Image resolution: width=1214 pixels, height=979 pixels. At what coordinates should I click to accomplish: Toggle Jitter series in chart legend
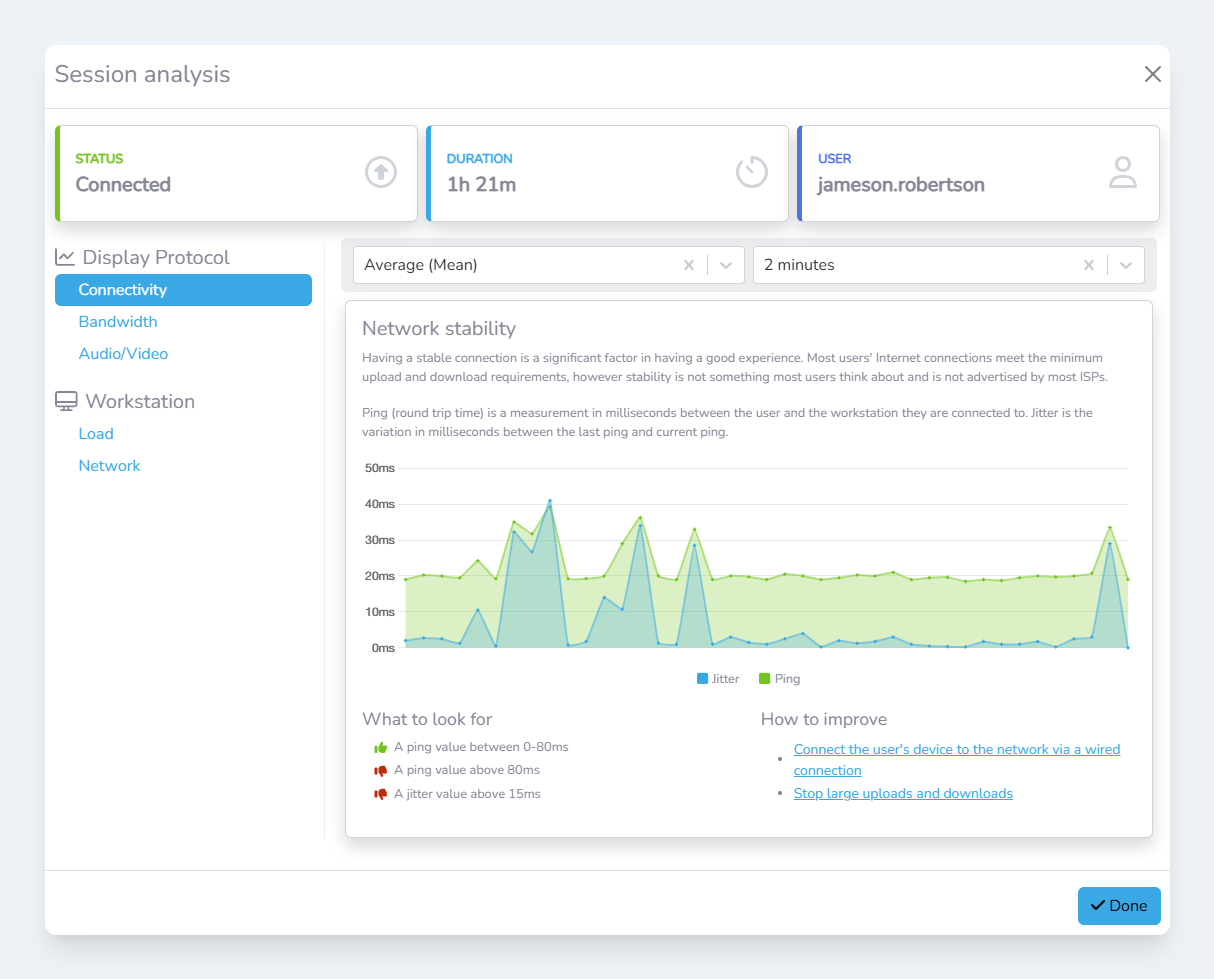[x=718, y=679]
